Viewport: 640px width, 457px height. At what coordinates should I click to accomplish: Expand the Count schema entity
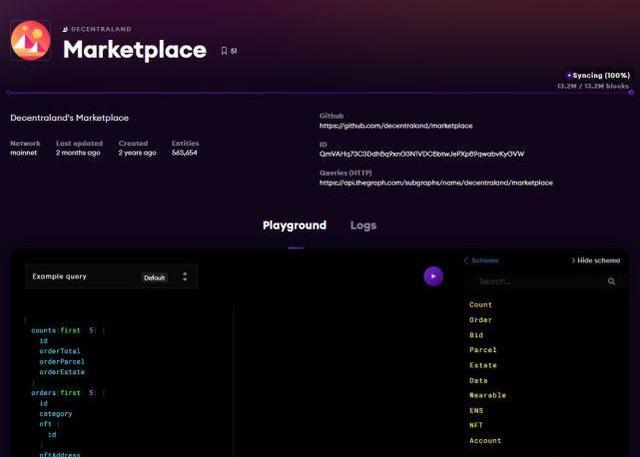tap(481, 305)
